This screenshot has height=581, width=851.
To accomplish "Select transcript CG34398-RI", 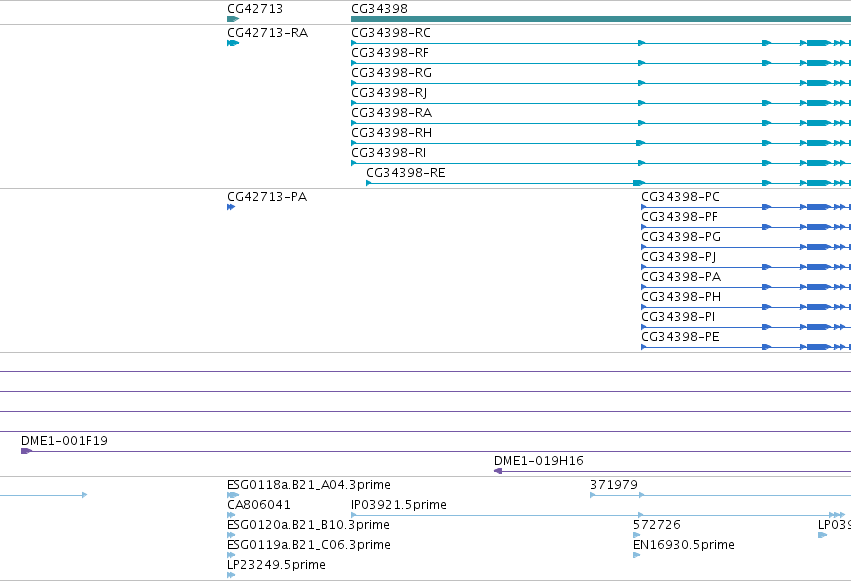I will pos(389,153).
